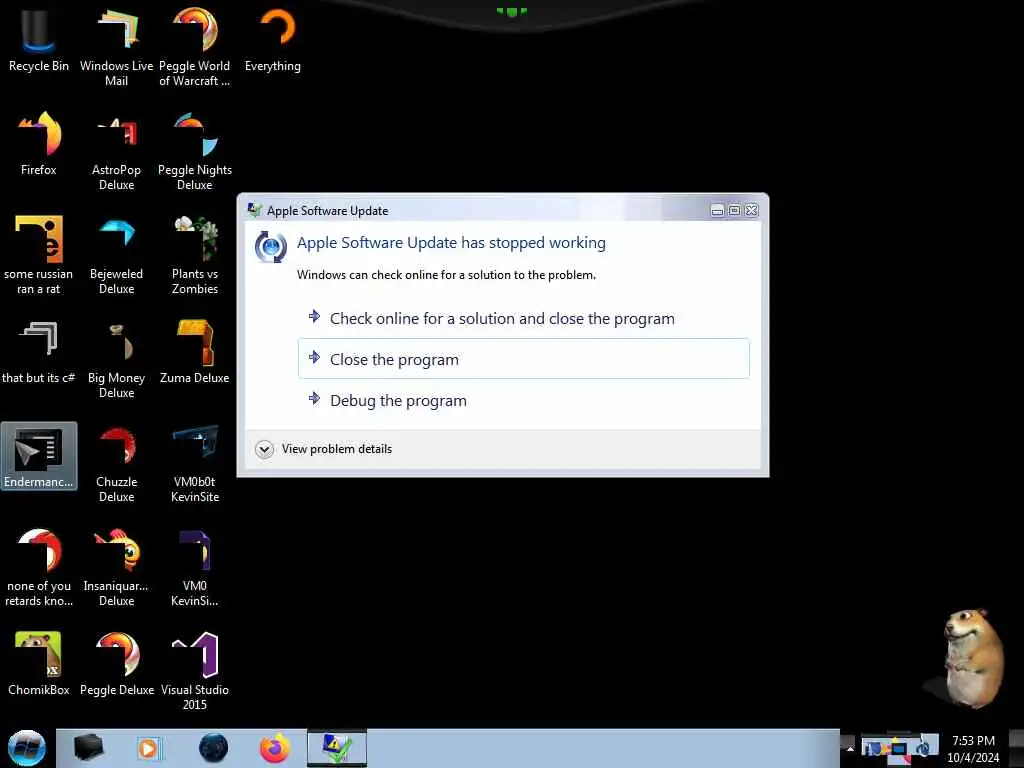Choose Close the program
1024x768 pixels.
524,359
